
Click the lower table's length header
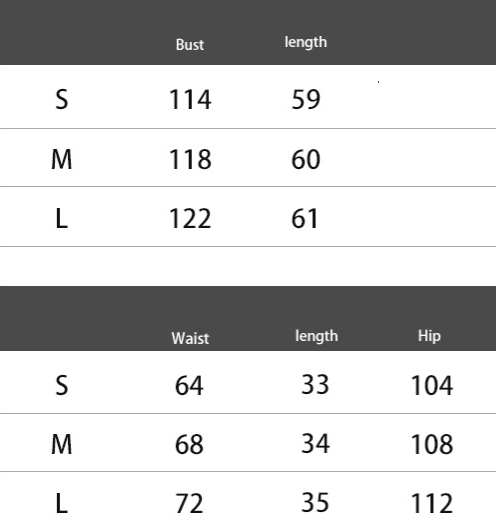317,336
